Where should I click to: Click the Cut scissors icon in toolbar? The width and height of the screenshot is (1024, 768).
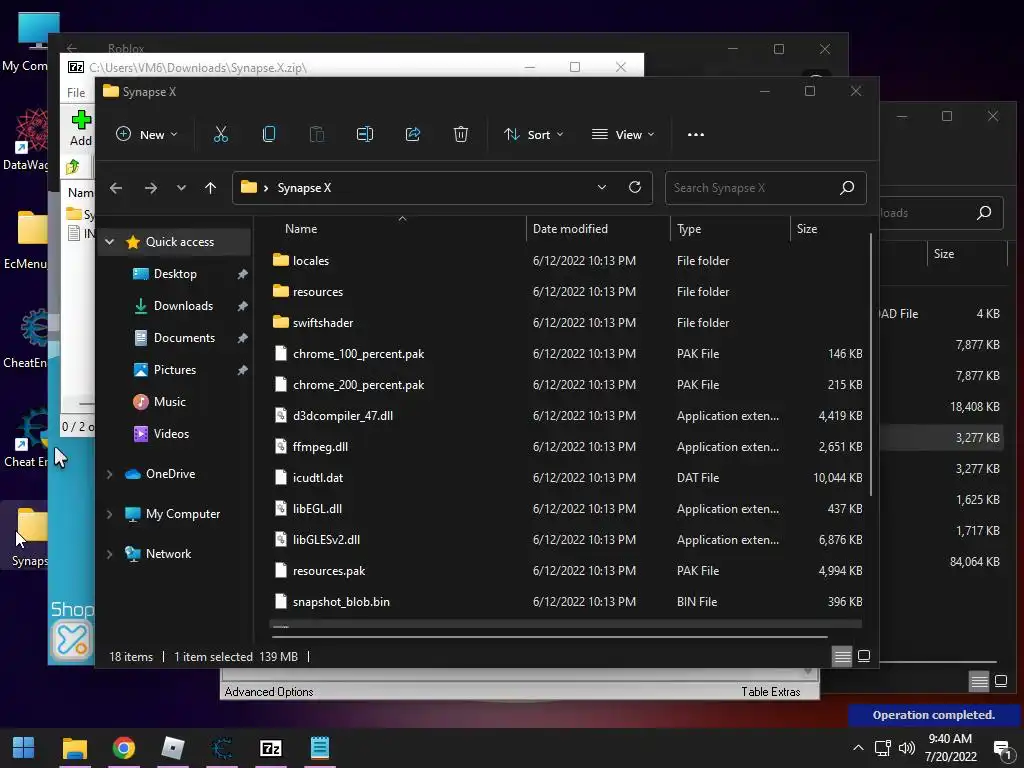click(221, 135)
